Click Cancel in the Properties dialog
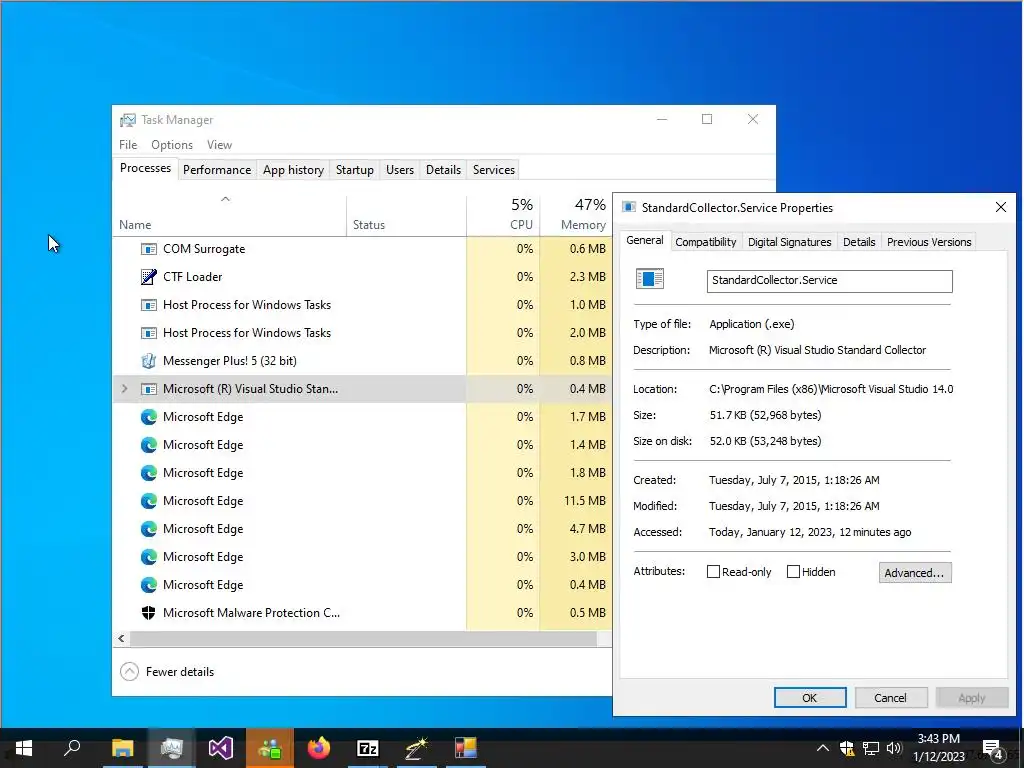 point(890,698)
